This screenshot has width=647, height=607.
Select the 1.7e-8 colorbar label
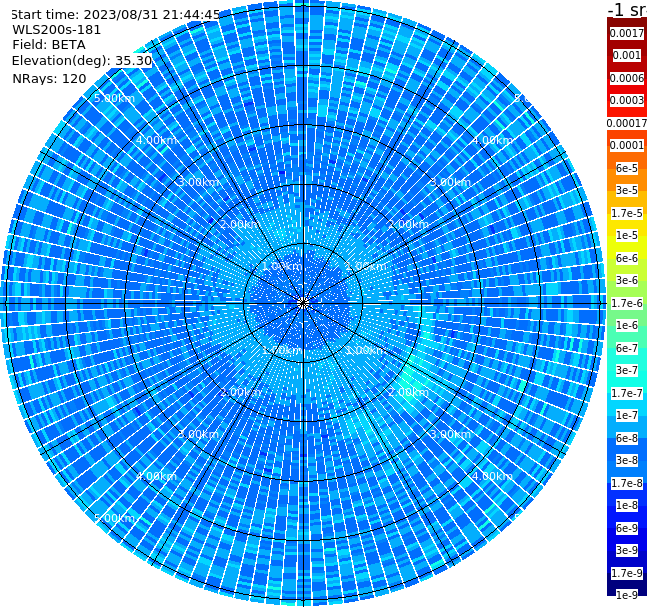pos(627,483)
